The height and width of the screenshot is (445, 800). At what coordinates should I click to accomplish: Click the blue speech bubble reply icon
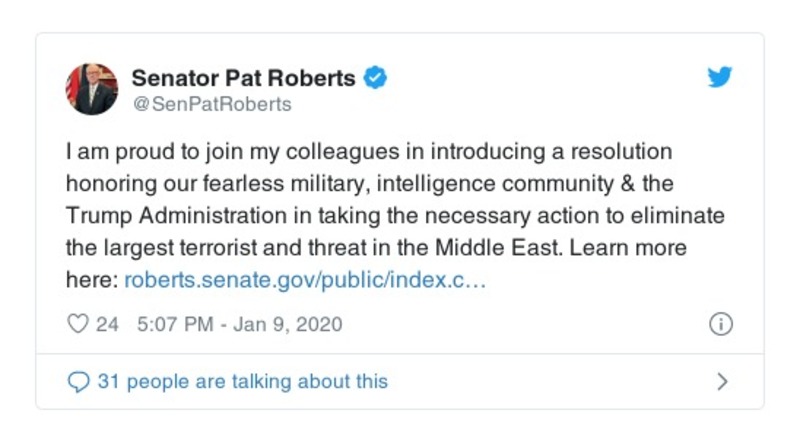pyautogui.click(x=77, y=381)
